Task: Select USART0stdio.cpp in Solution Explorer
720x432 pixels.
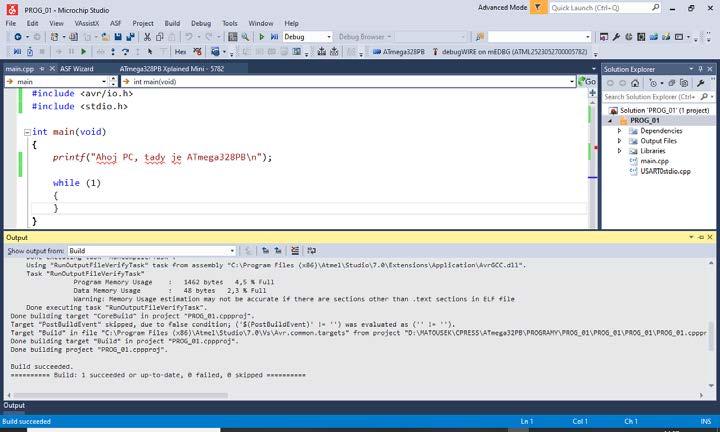Action: pyautogui.click(x=665, y=171)
